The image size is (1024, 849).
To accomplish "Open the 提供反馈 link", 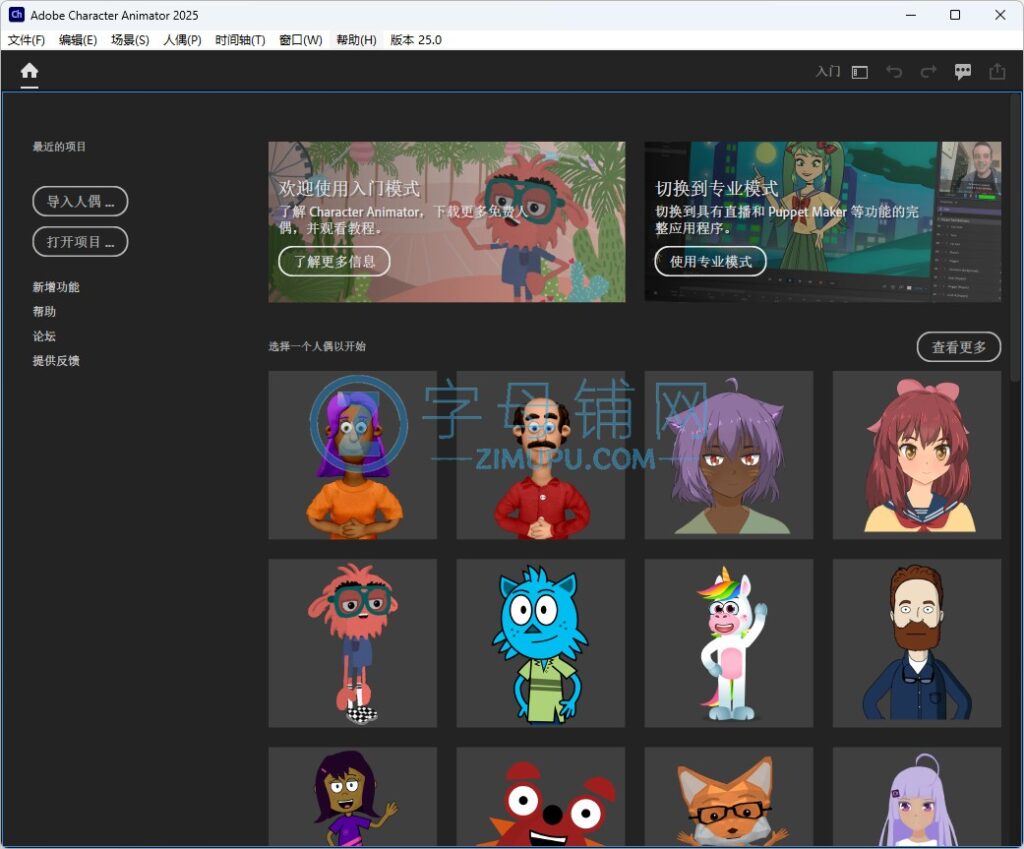I will 56,360.
